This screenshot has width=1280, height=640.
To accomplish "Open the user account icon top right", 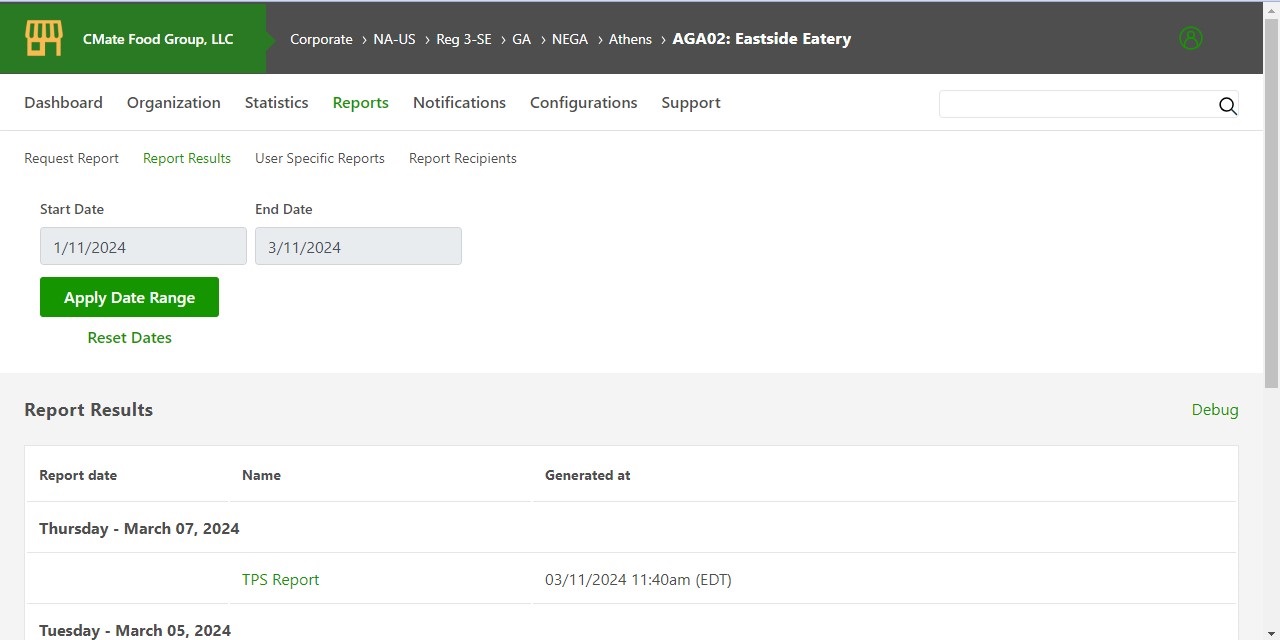I will (x=1190, y=37).
